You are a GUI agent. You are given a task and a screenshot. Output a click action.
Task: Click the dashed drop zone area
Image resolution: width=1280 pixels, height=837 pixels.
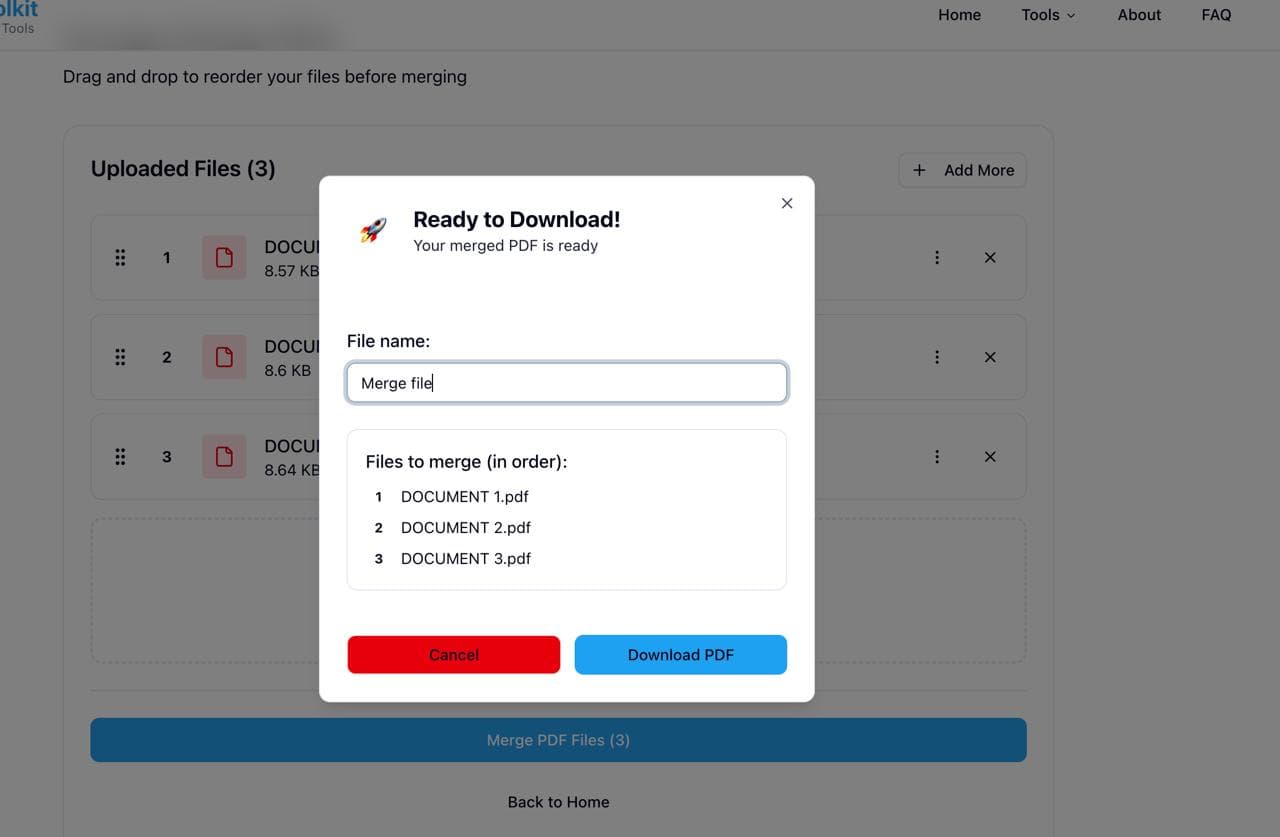click(558, 590)
